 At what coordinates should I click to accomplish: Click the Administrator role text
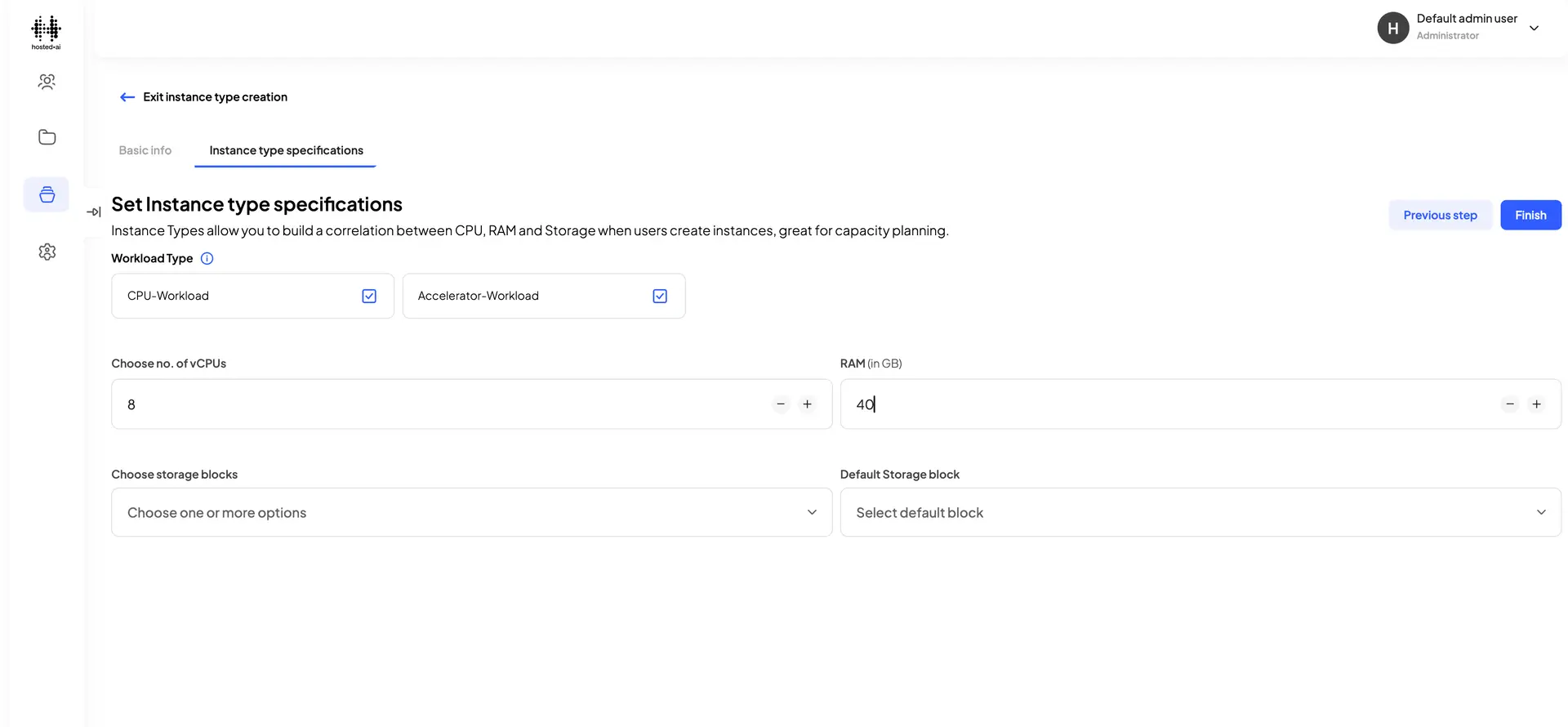[x=1448, y=36]
